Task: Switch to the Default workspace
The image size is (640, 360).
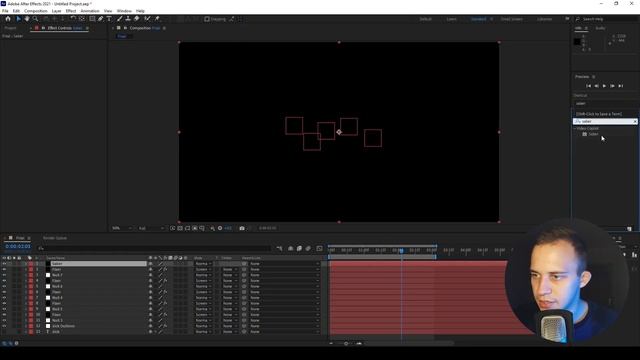Action: [x=425, y=19]
